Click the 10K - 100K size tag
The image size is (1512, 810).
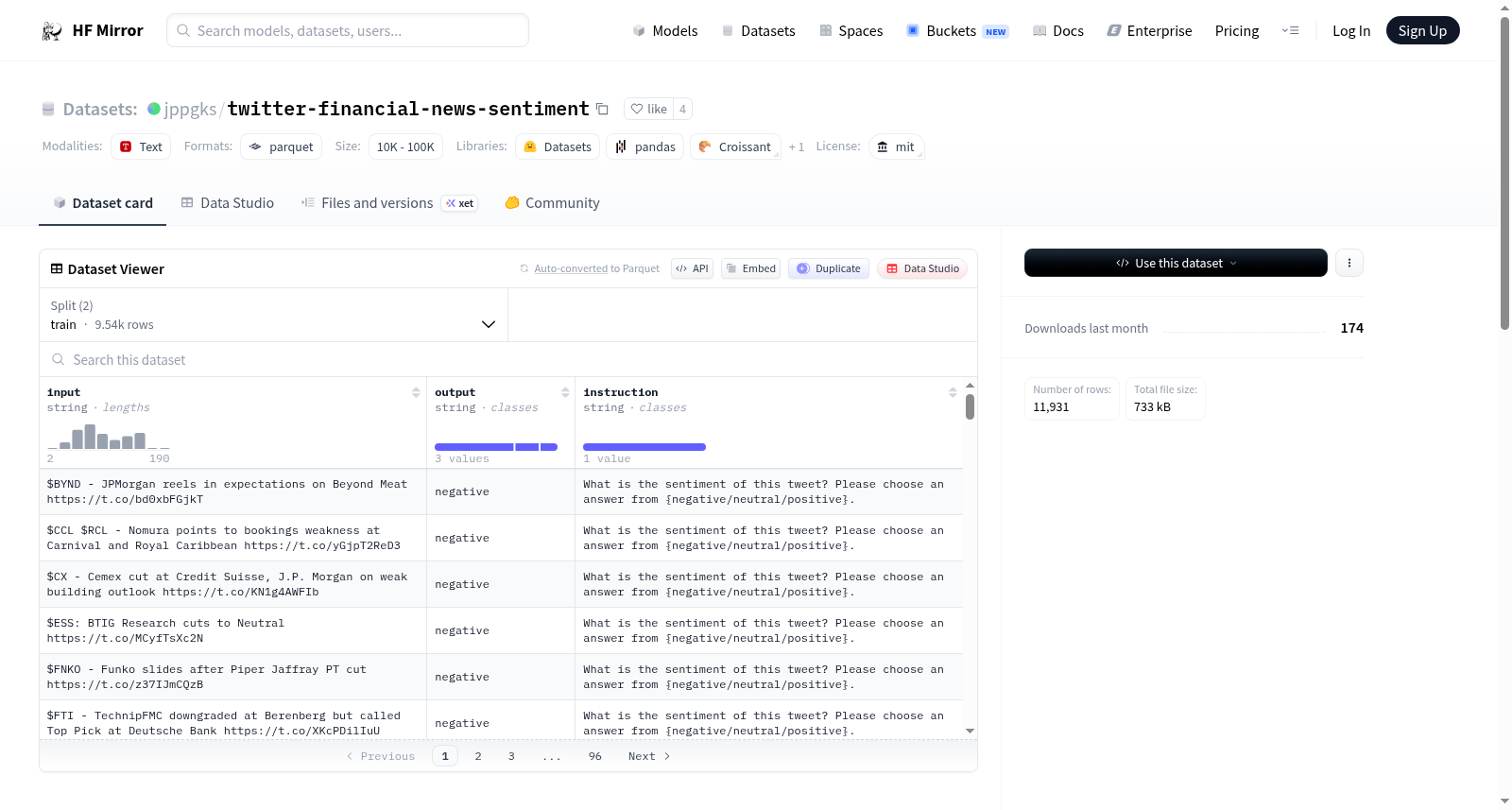point(405,146)
